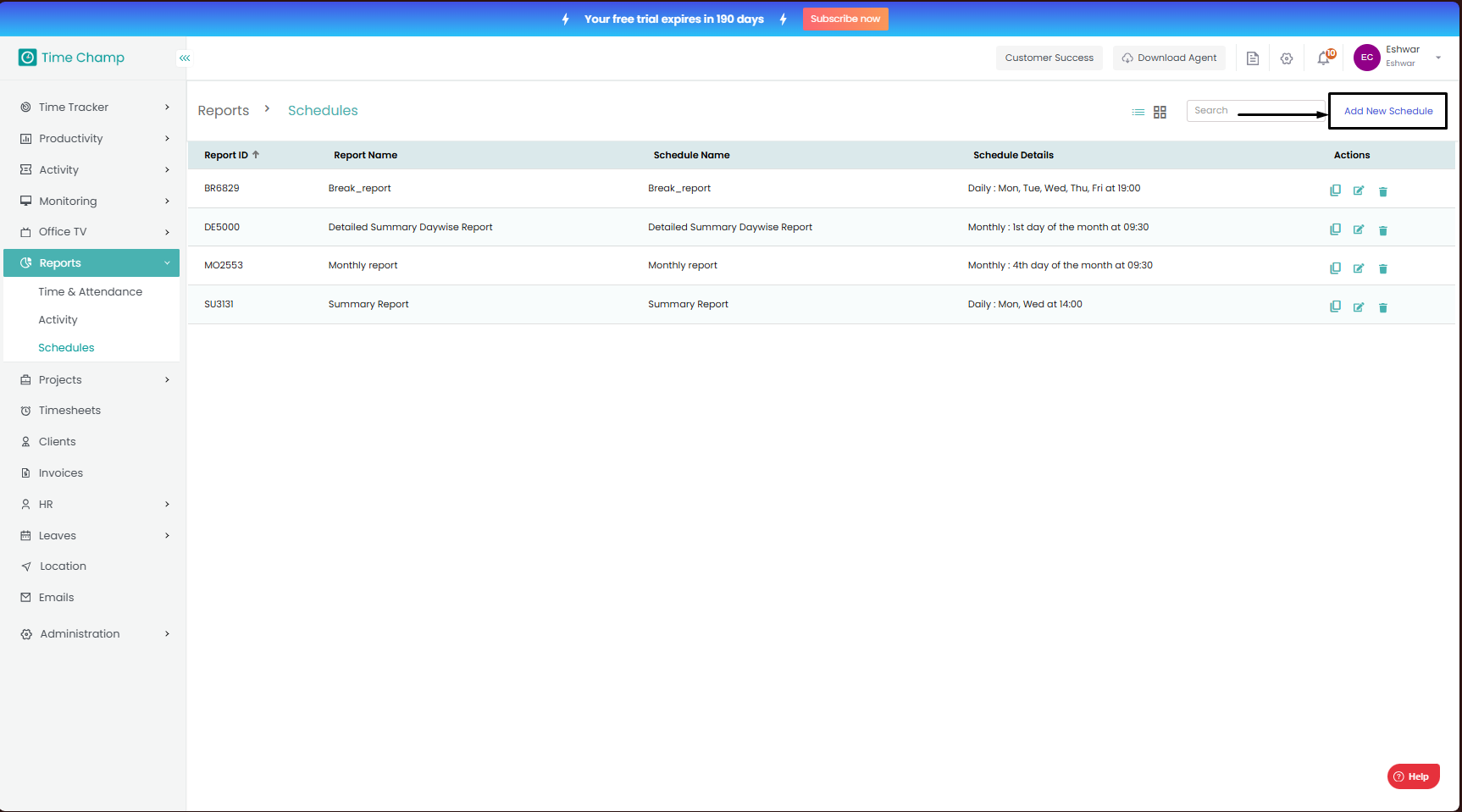Expand the Monitoring menu
The image size is (1462, 812).
[x=167, y=201]
